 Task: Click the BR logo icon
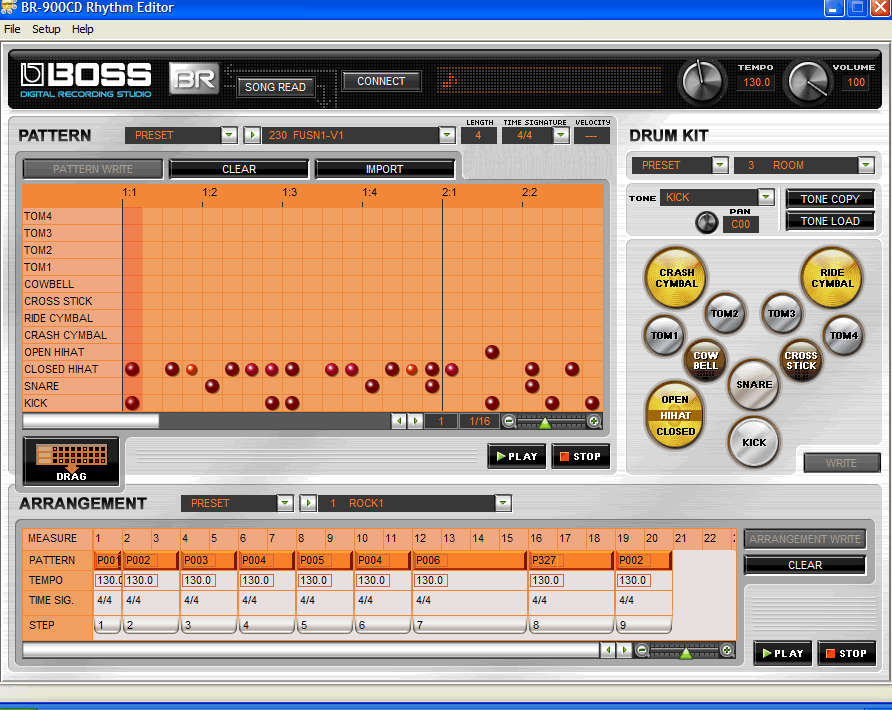[x=195, y=79]
